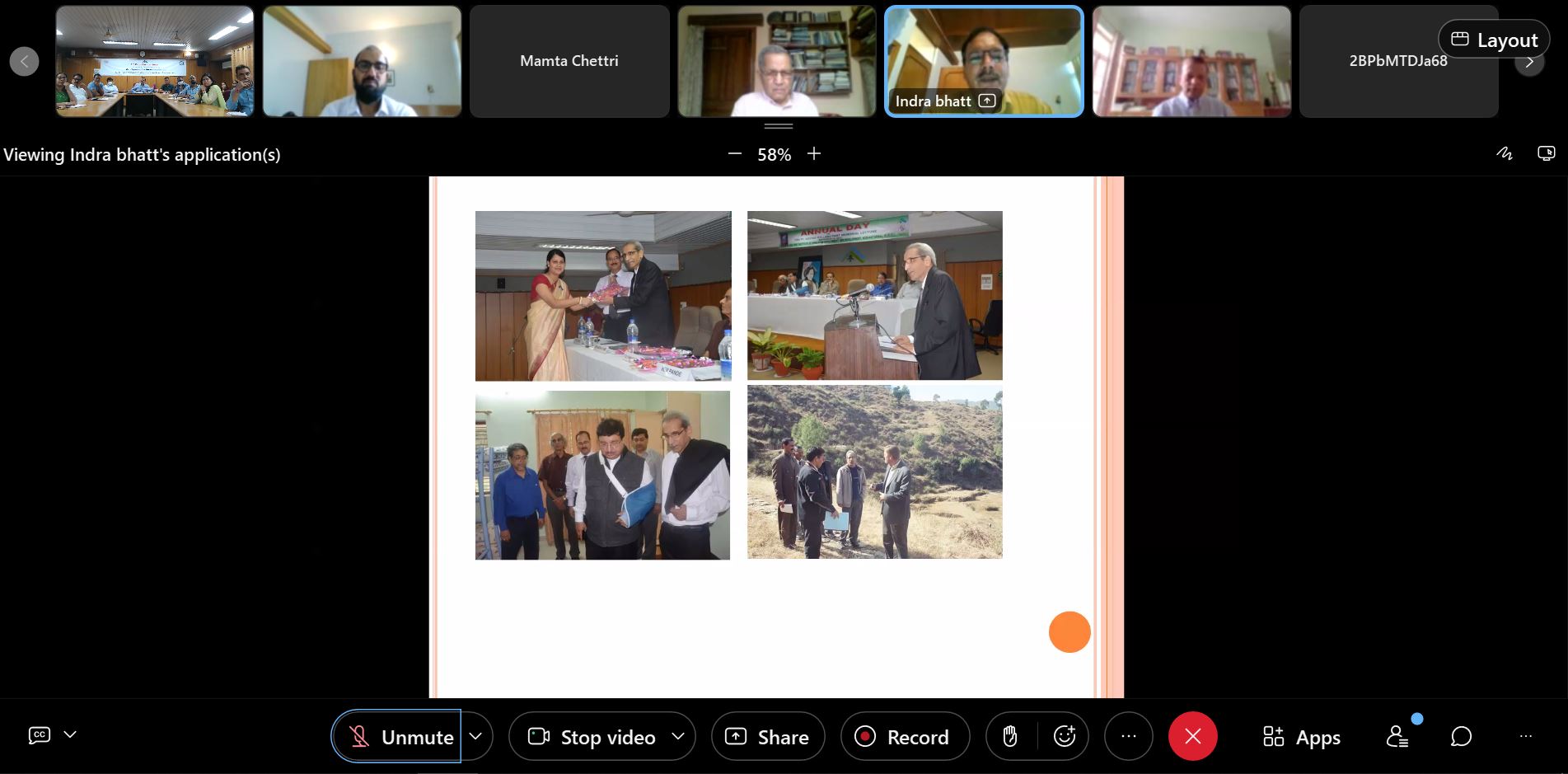The height and width of the screenshot is (774, 1568).
Task: Toggle closed captions on
Action: pos(39,735)
